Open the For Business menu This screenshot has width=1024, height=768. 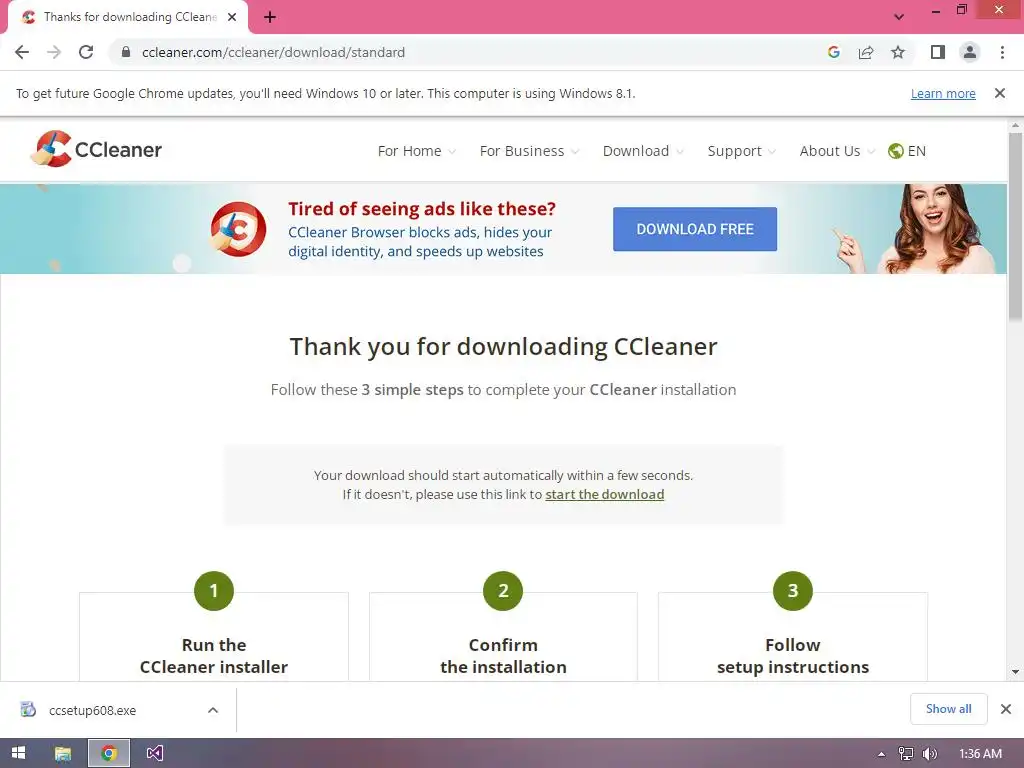529,151
